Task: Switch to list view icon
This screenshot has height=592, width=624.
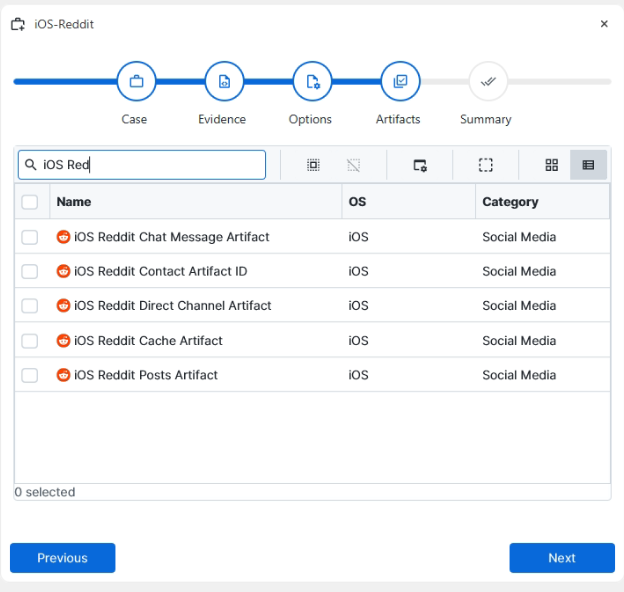Action: point(588,165)
